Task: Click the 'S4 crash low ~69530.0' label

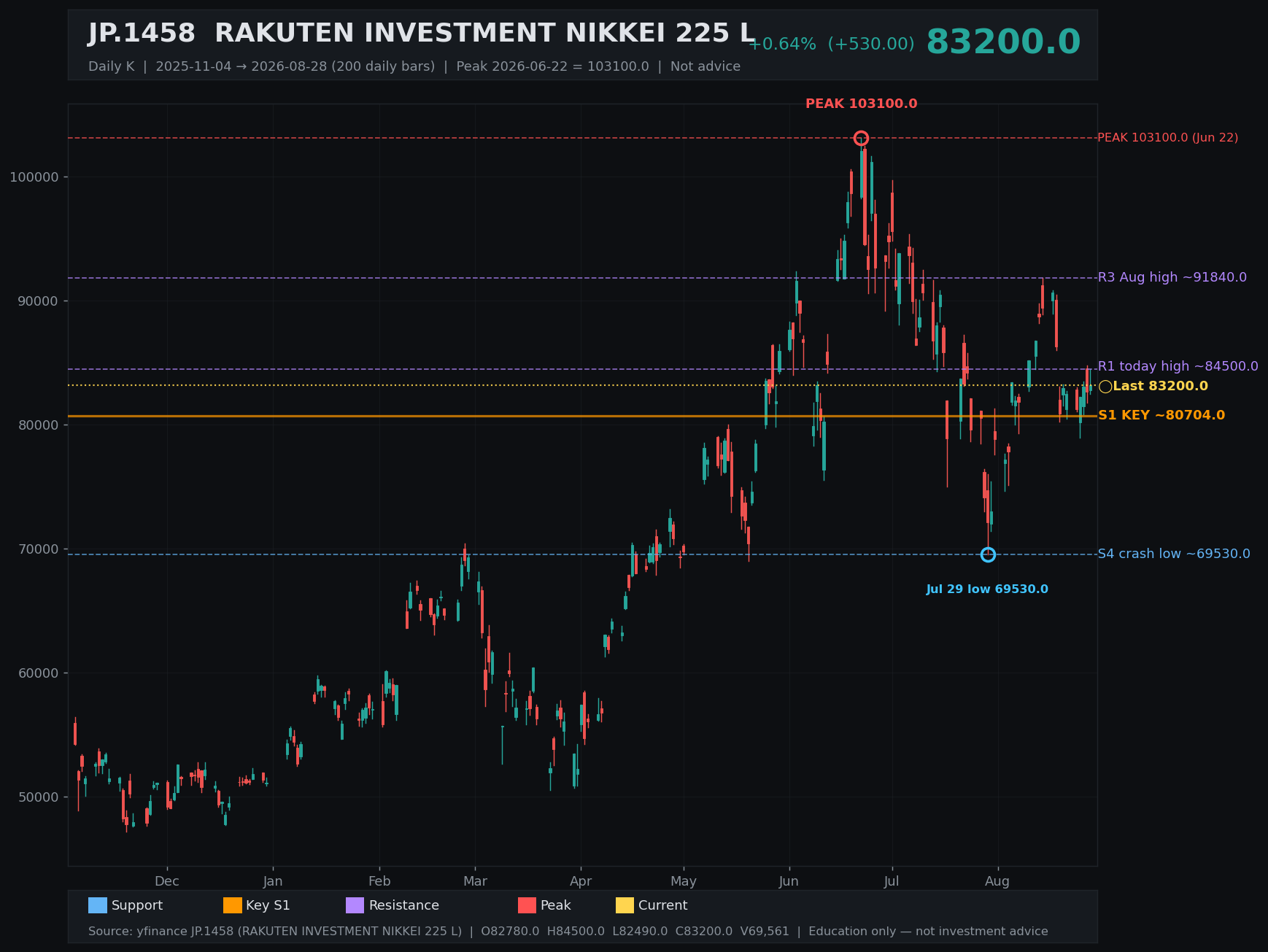Action: 1174,554
